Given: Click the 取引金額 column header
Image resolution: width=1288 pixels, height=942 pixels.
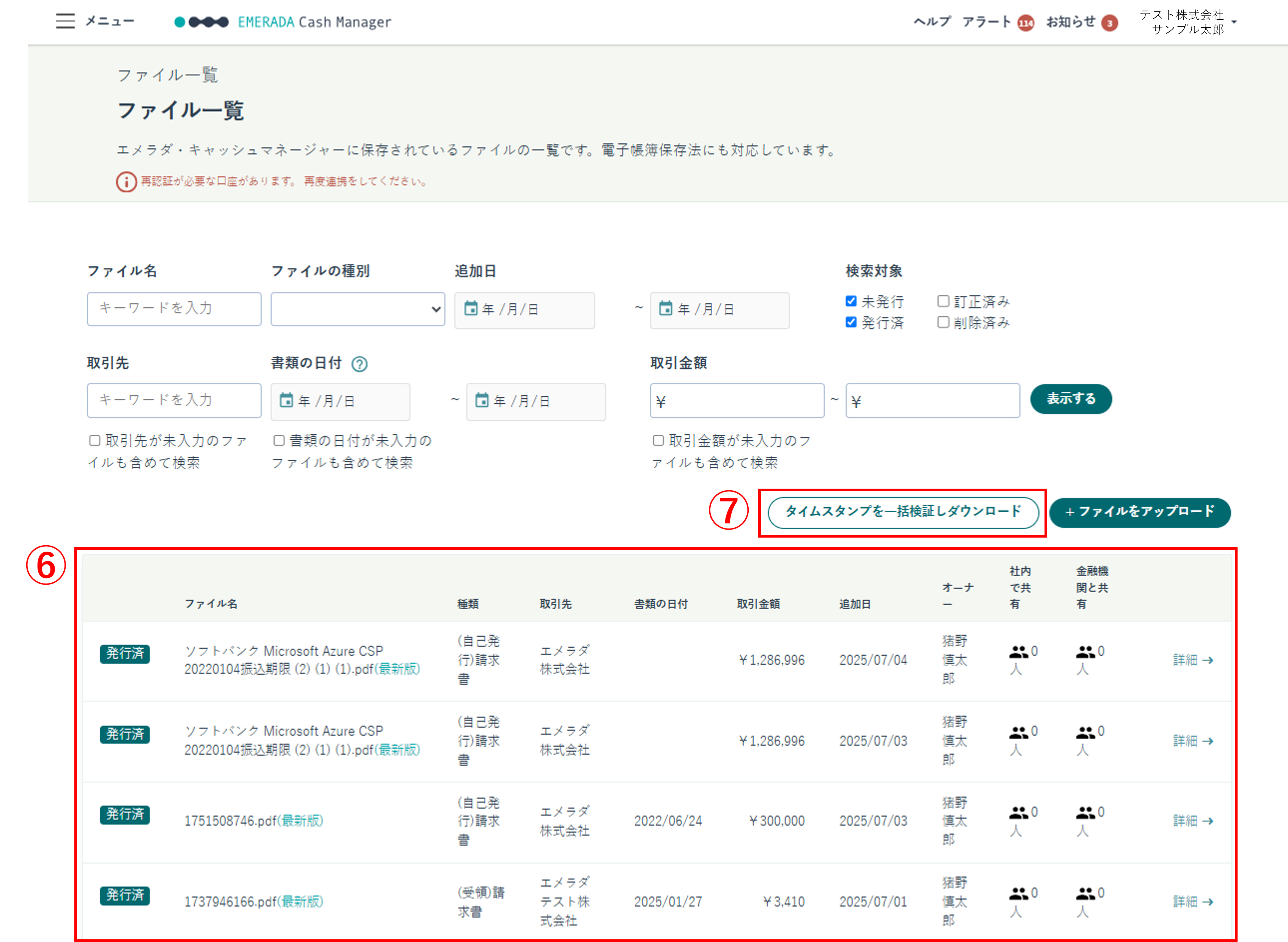Looking at the screenshot, I should pyautogui.click(x=758, y=604).
